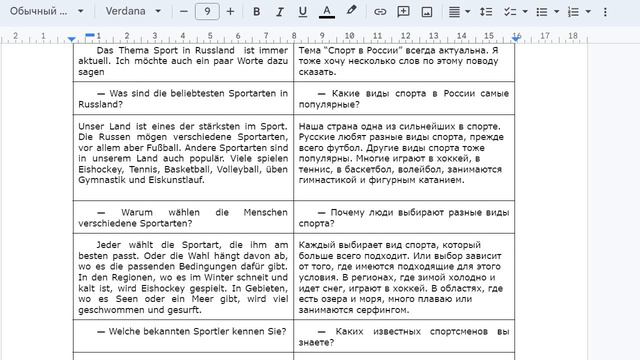This screenshot has height=360, width=640.
Task: Open the Verdana font family dropdown
Action: coord(133,11)
